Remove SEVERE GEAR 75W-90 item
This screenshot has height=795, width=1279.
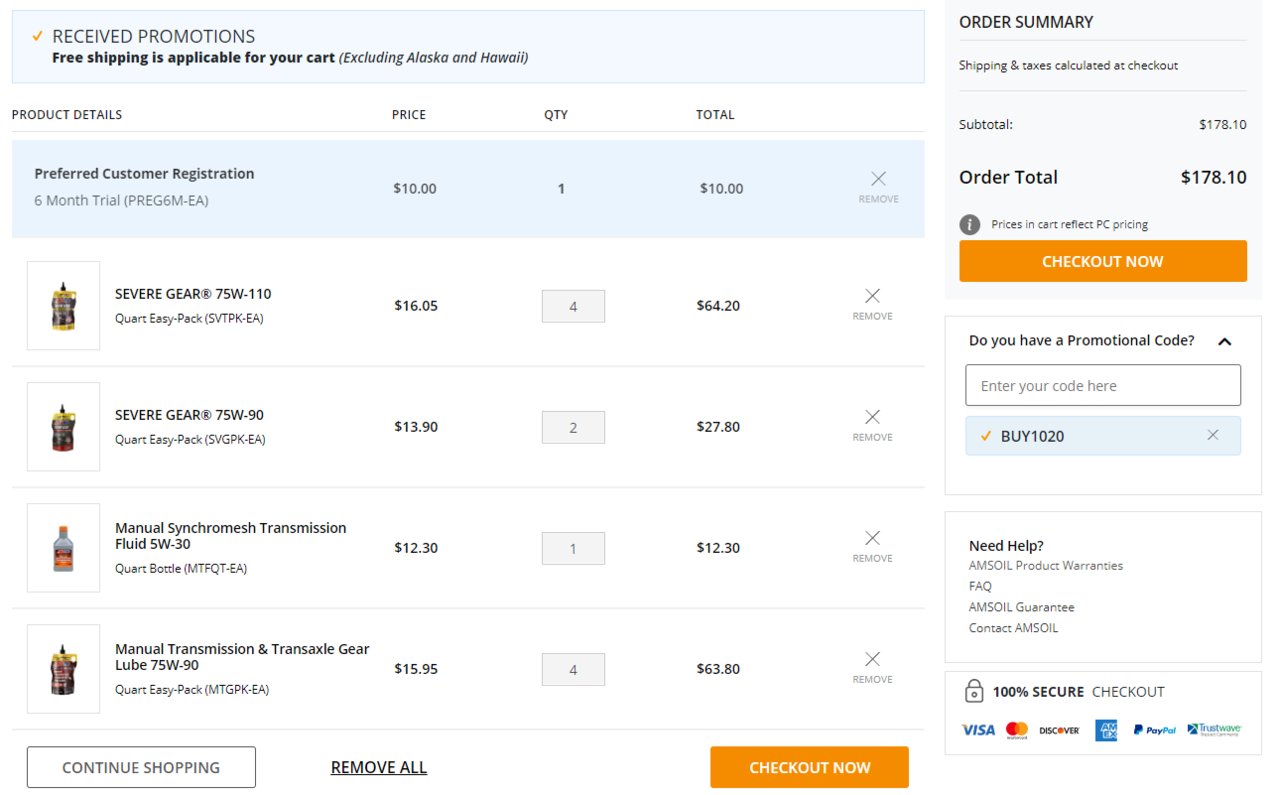872,425
